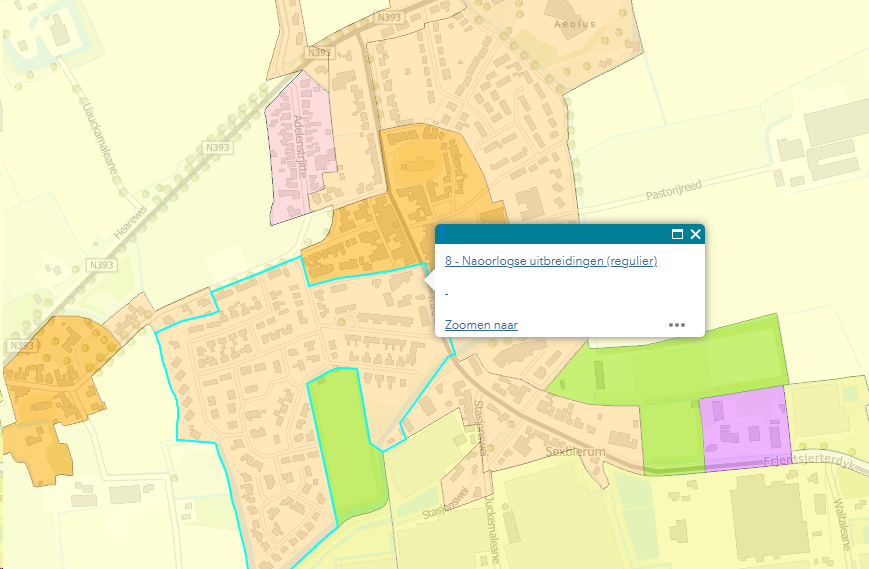Close the feature info popup

pos(696,234)
